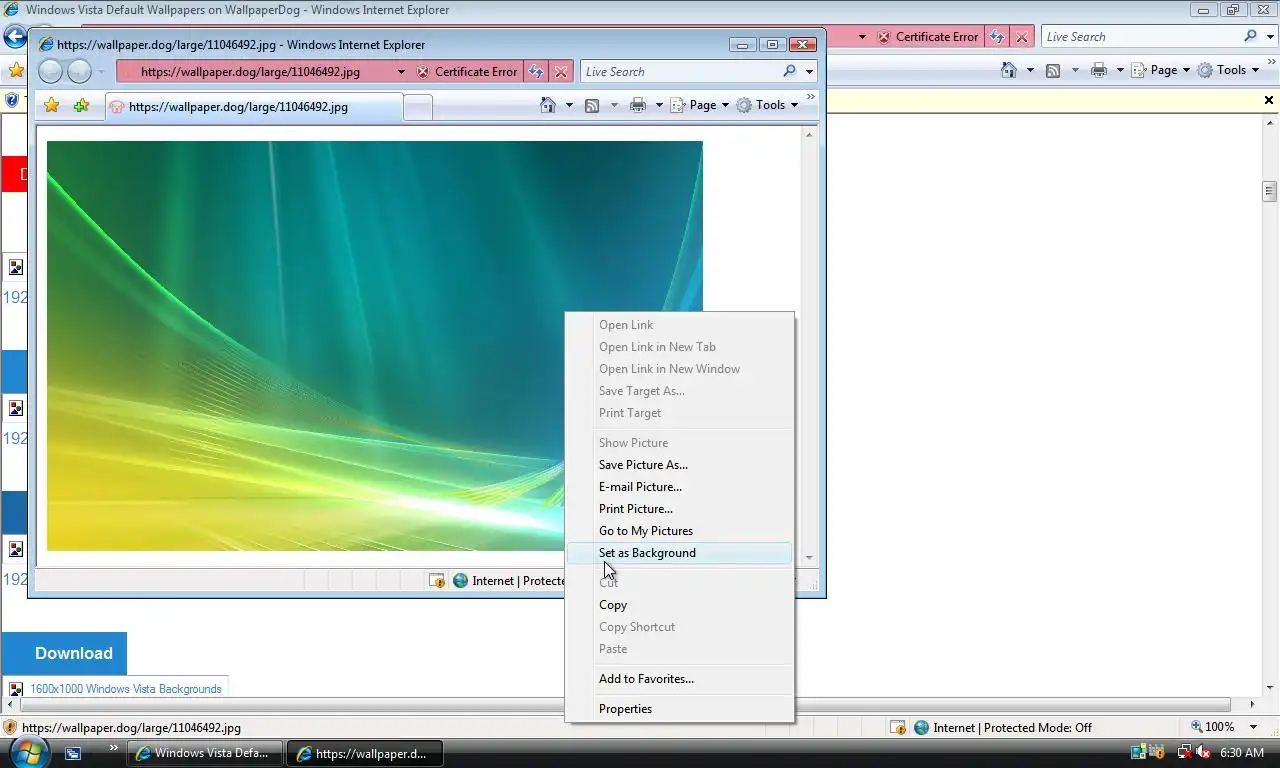Refresh the background WallpaperDog window
The image size is (1280, 768).
(x=997, y=37)
